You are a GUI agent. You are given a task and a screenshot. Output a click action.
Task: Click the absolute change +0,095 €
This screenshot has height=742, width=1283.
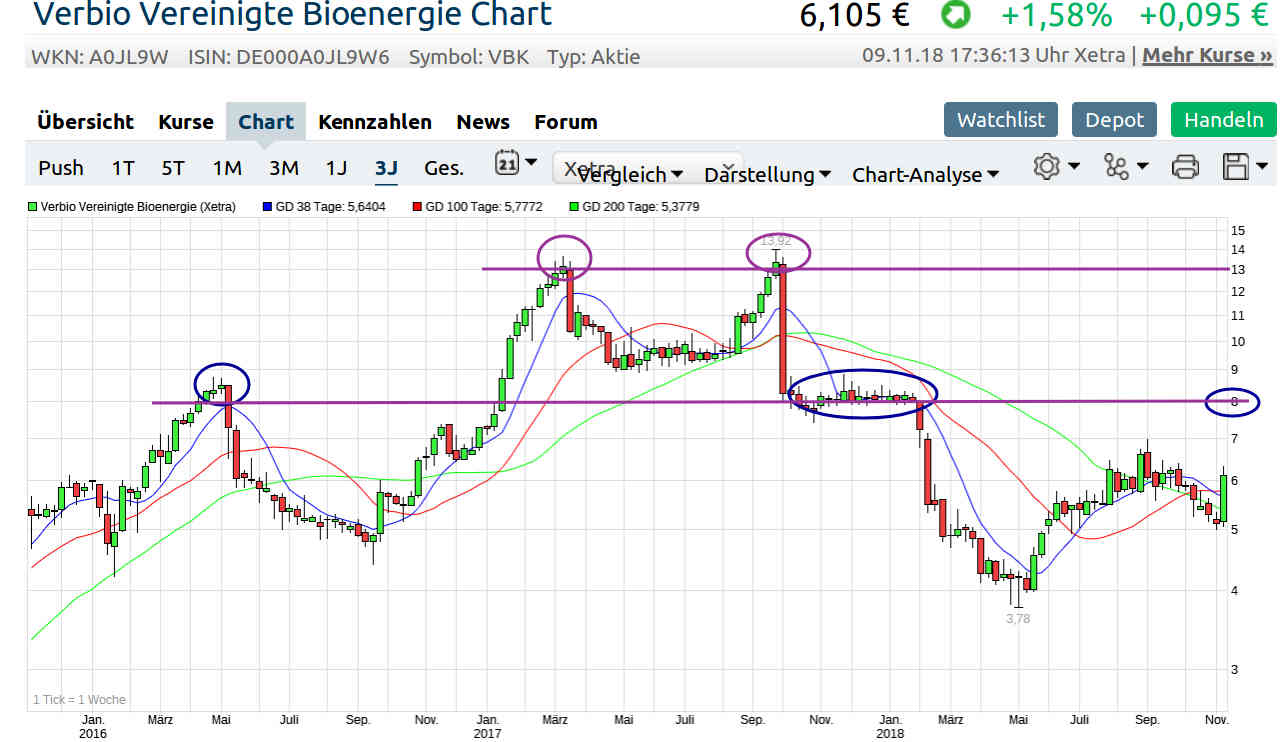[x=1203, y=15]
